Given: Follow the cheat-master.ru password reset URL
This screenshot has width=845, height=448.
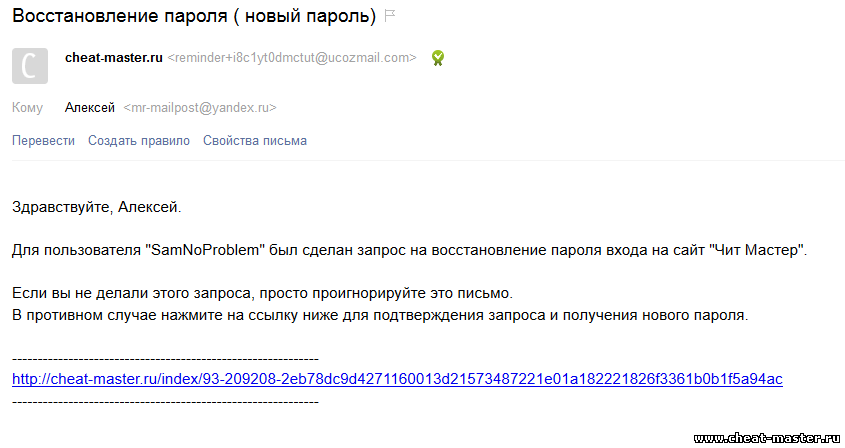Looking at the screenshot, I should [397, 379].
